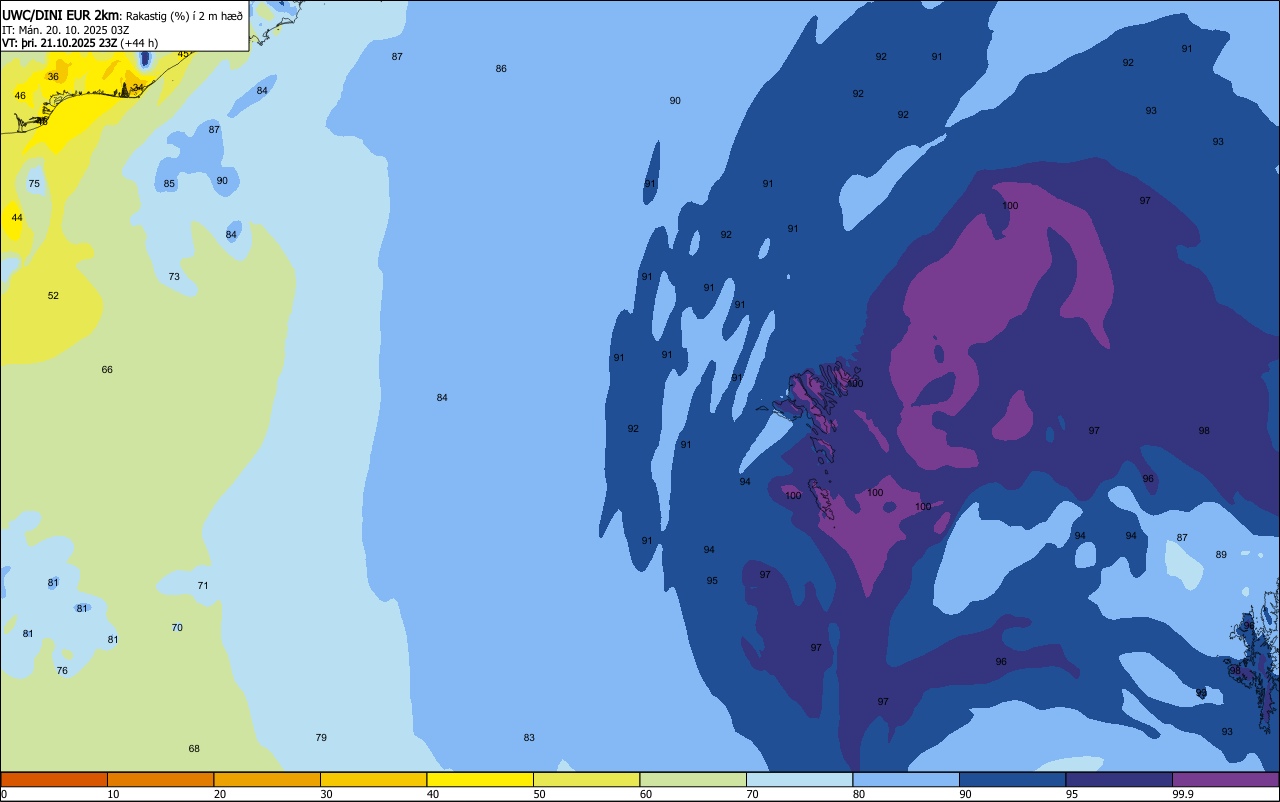Click the humidity value 68 on the map
Image resolution: width=1280 pixels, height=802 pixels.
click(194, 748)
